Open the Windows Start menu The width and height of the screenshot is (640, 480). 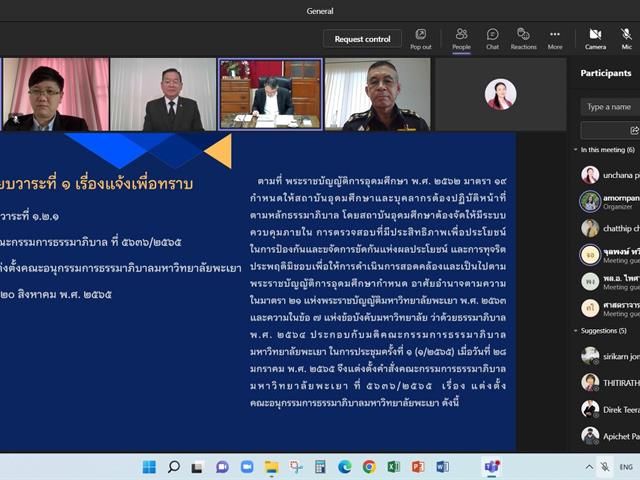tap(149, 467)
